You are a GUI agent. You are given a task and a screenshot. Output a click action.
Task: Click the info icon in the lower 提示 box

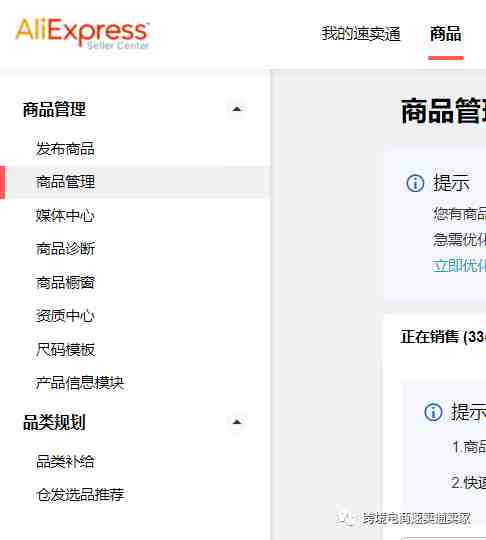(433, 412)
